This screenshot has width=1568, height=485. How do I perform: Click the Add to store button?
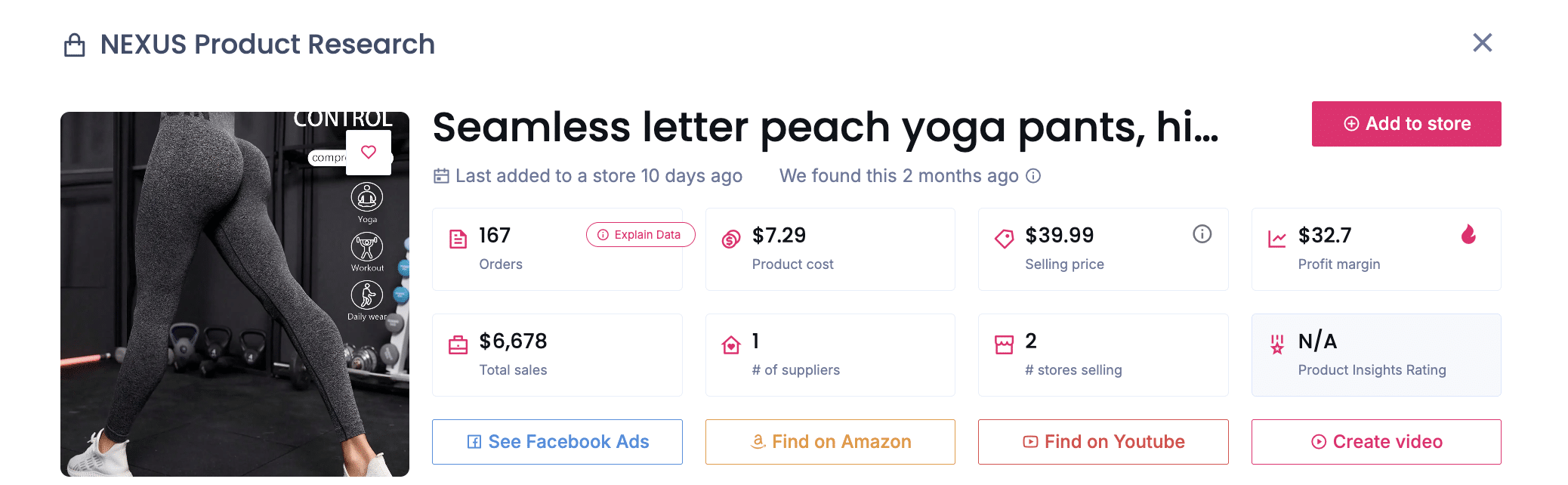(x=1406, y=124)
